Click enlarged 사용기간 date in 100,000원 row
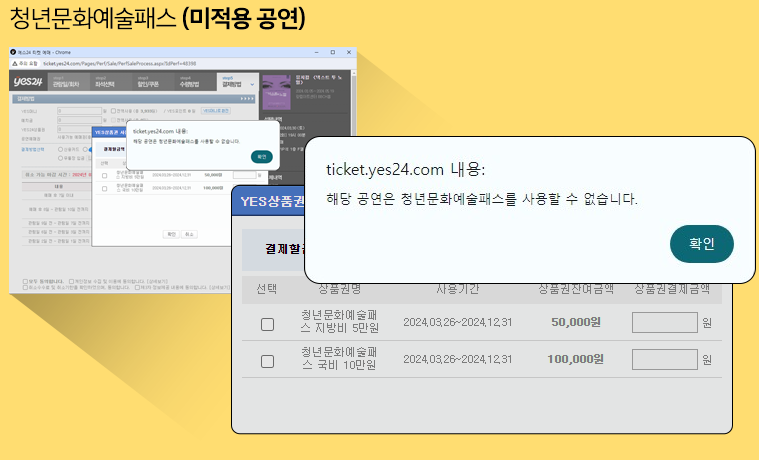 click(x=457, y=359)
